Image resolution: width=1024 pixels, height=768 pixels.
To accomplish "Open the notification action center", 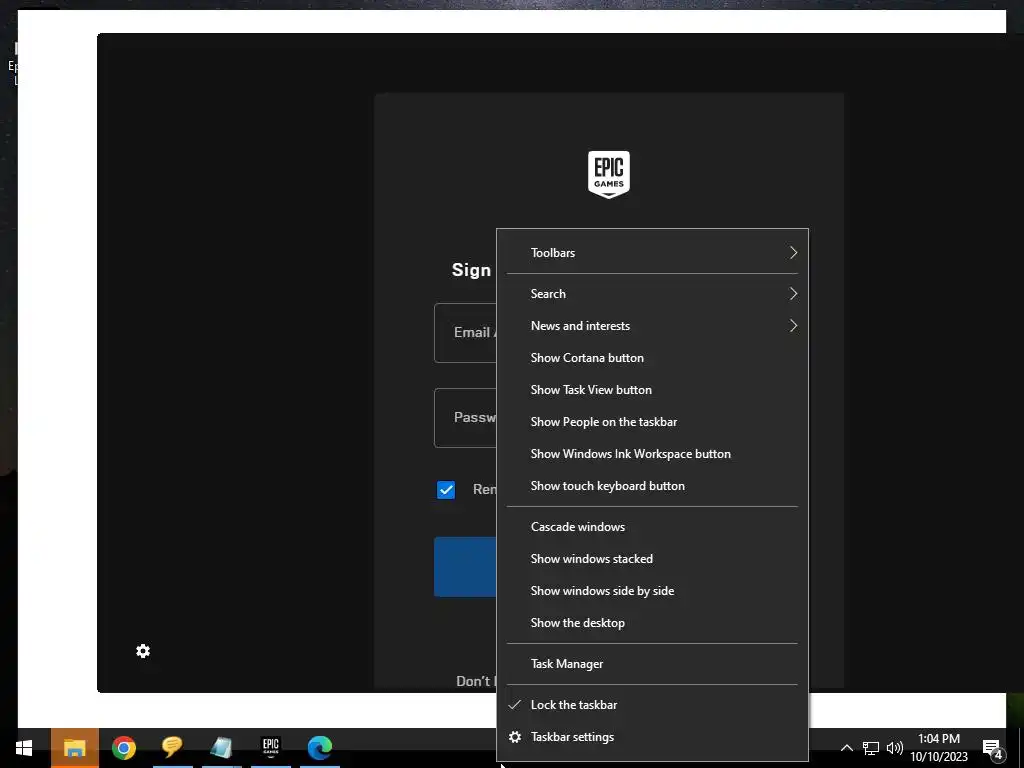I will click(993, 749).
